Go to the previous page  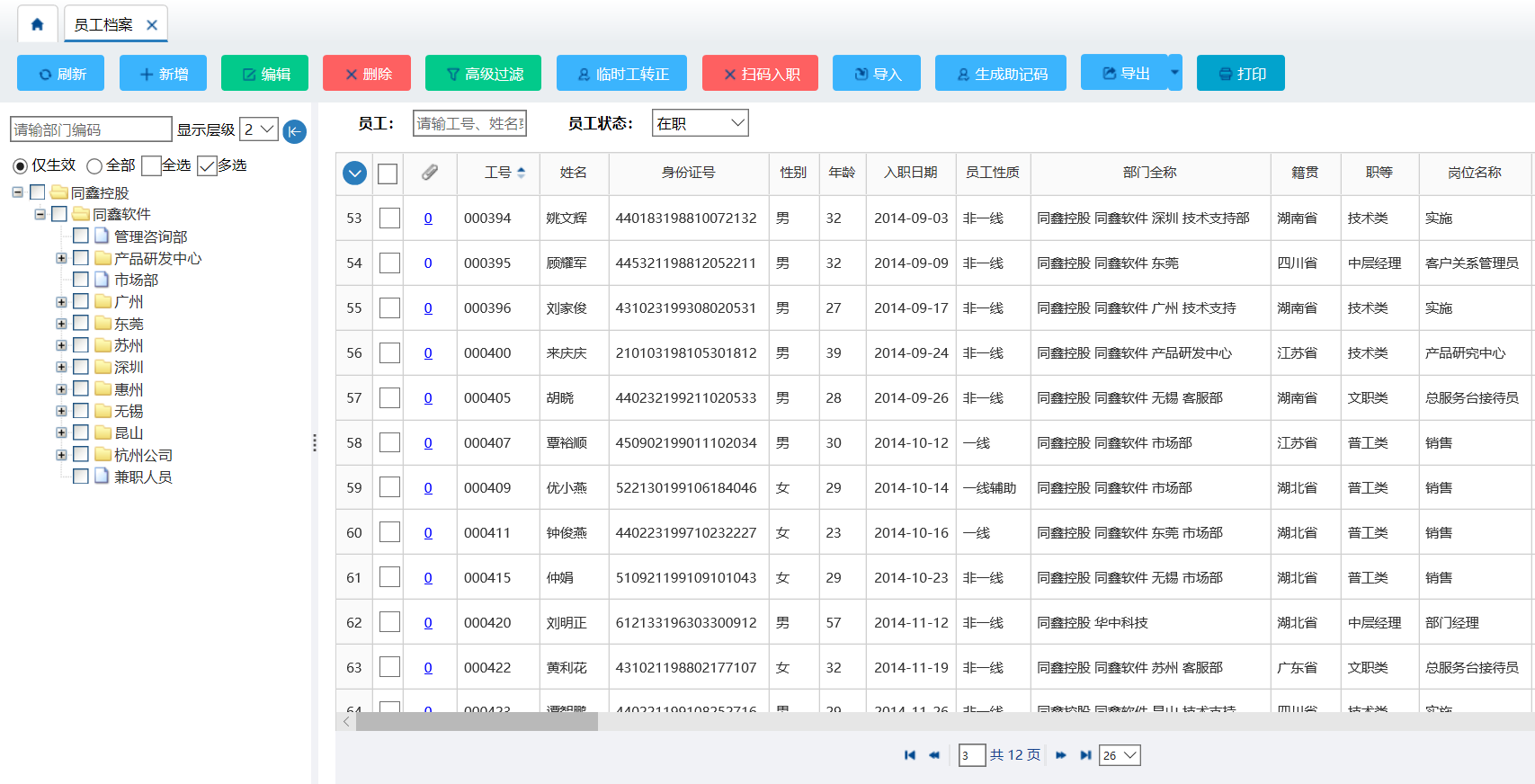(x=934, y=755)
